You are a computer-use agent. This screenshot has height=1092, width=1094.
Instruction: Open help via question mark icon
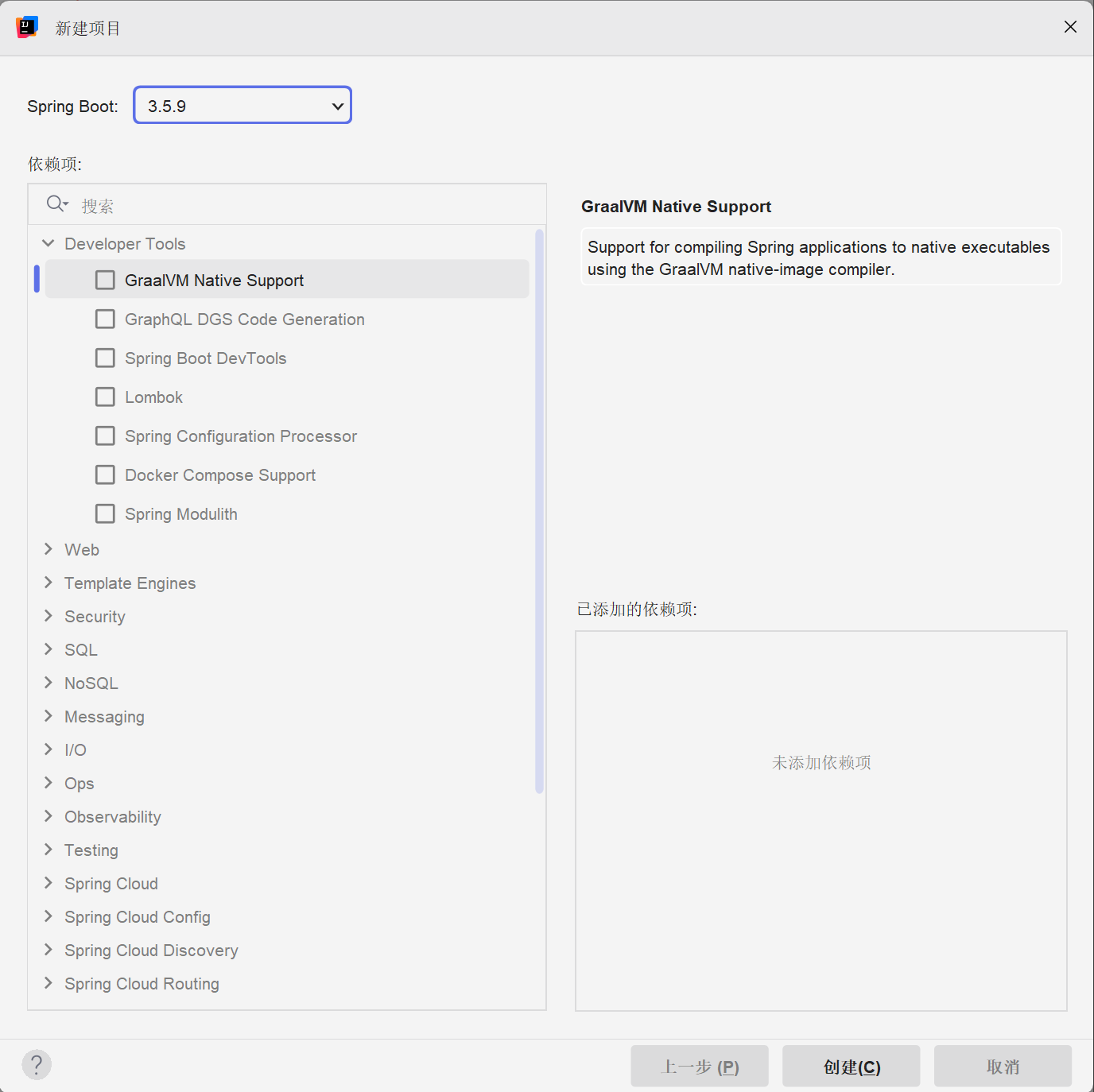click(37, 1065)
